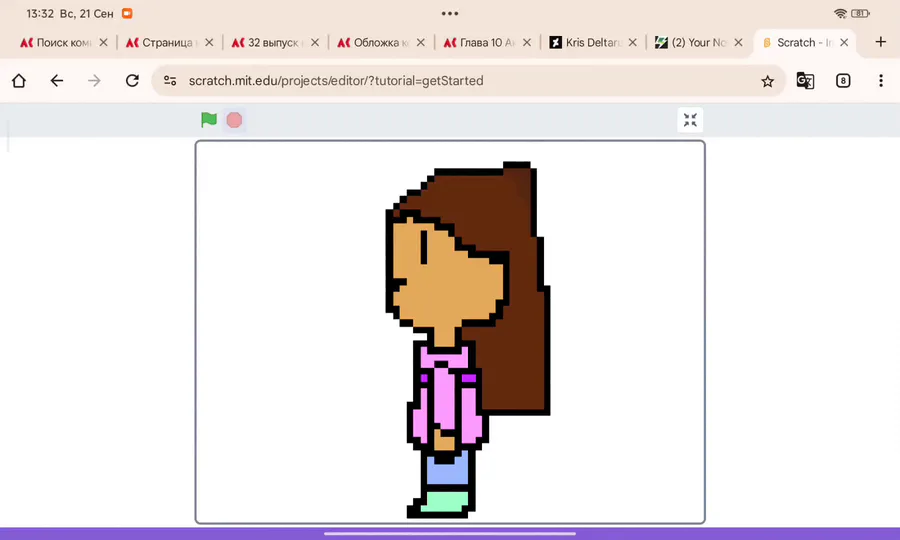Screen dimensions: 900x540
Task: Tap the three dots at screen top
Action: (x=450, y=13)
